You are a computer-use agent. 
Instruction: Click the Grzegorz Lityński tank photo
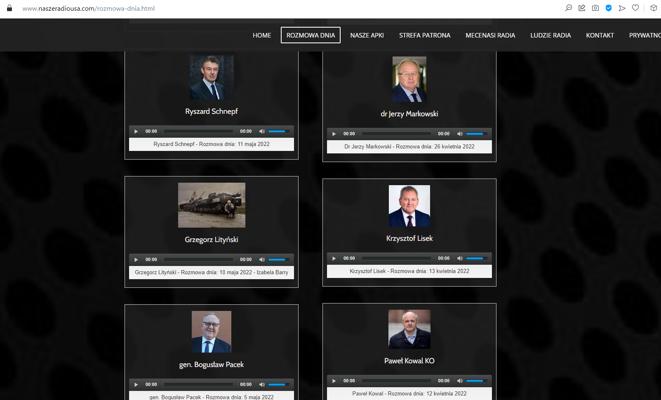(212, 205)
